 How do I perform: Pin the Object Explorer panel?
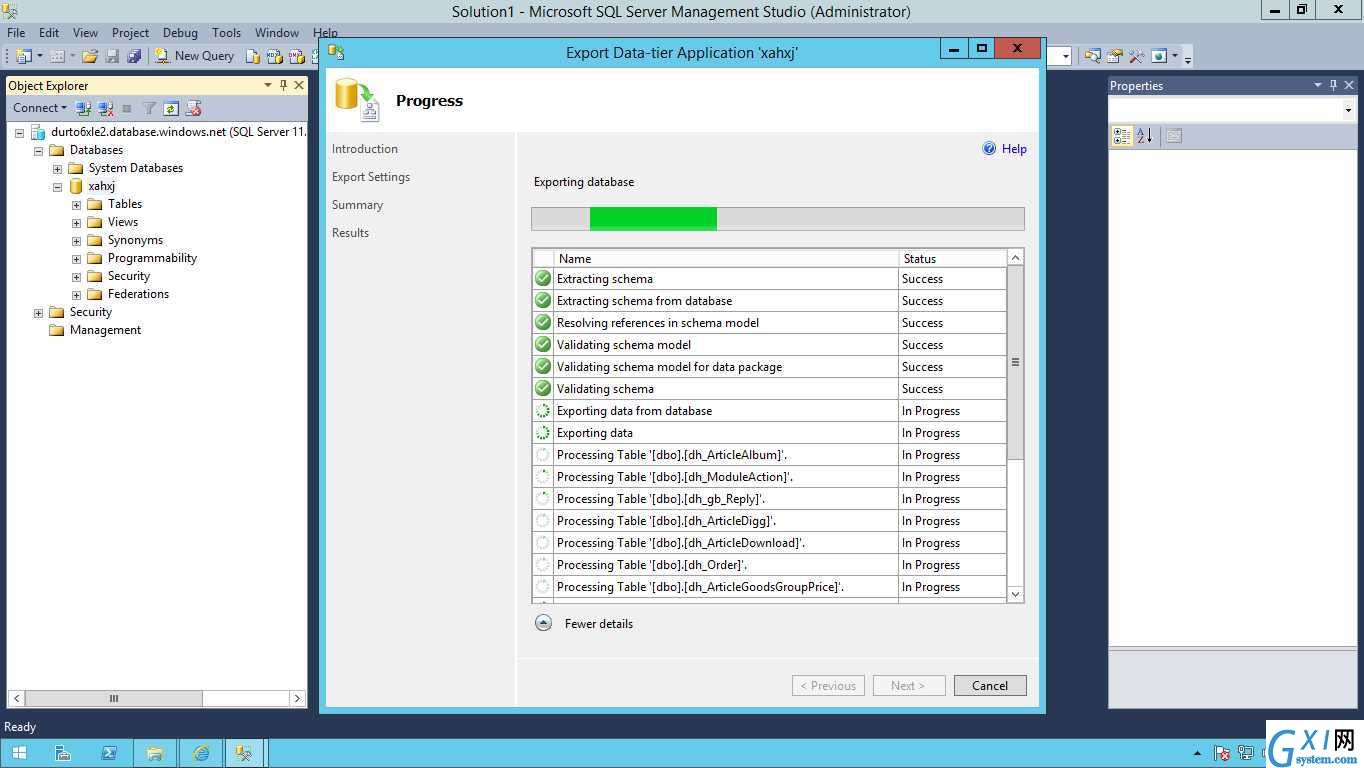(284, 86)
